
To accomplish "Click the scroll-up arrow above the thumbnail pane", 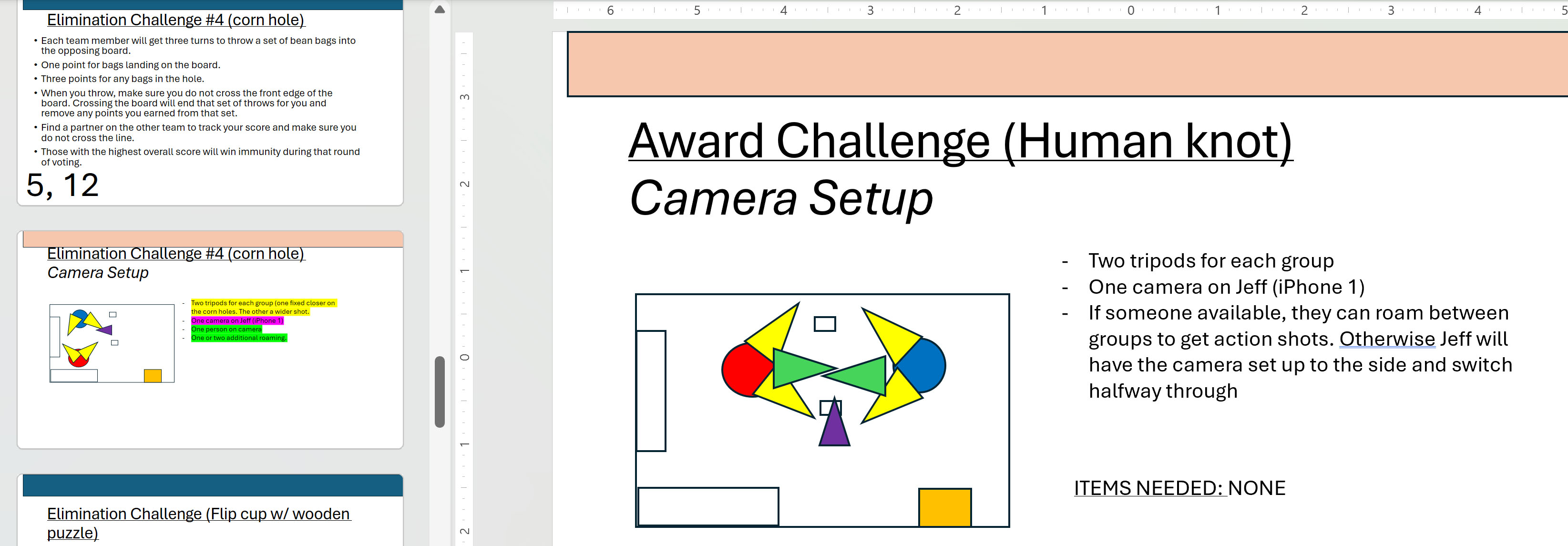I will pos(439,10).
